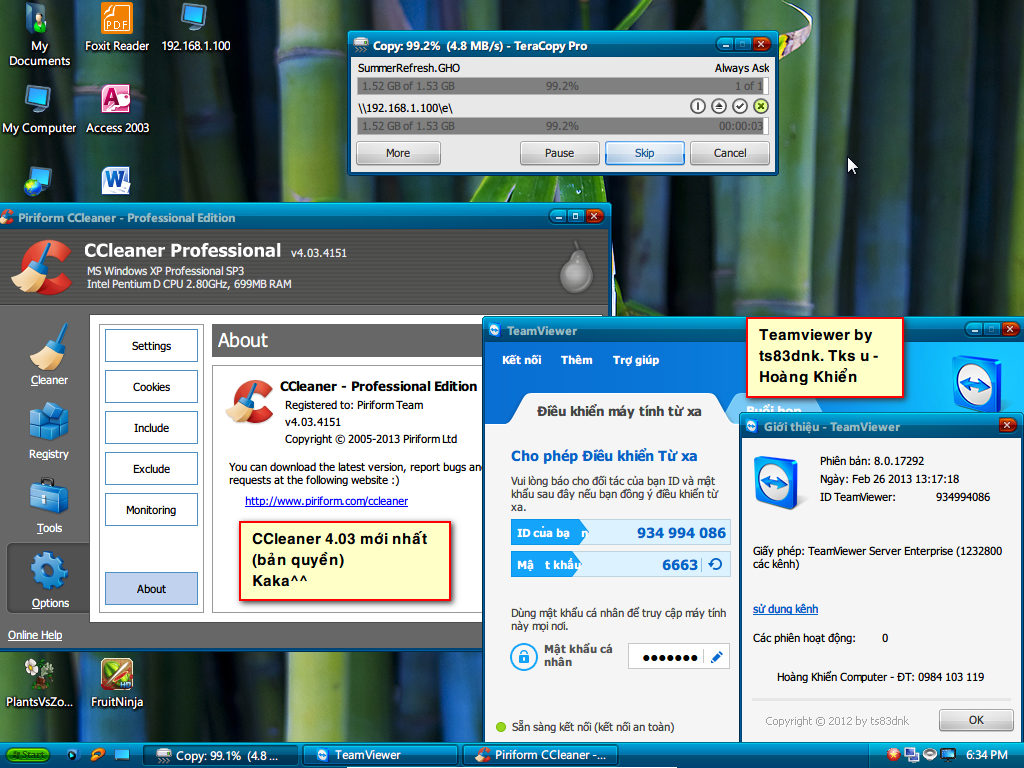Click the pear icon in the CCleaner header
1024x768 pixels.
click(576, 268)
